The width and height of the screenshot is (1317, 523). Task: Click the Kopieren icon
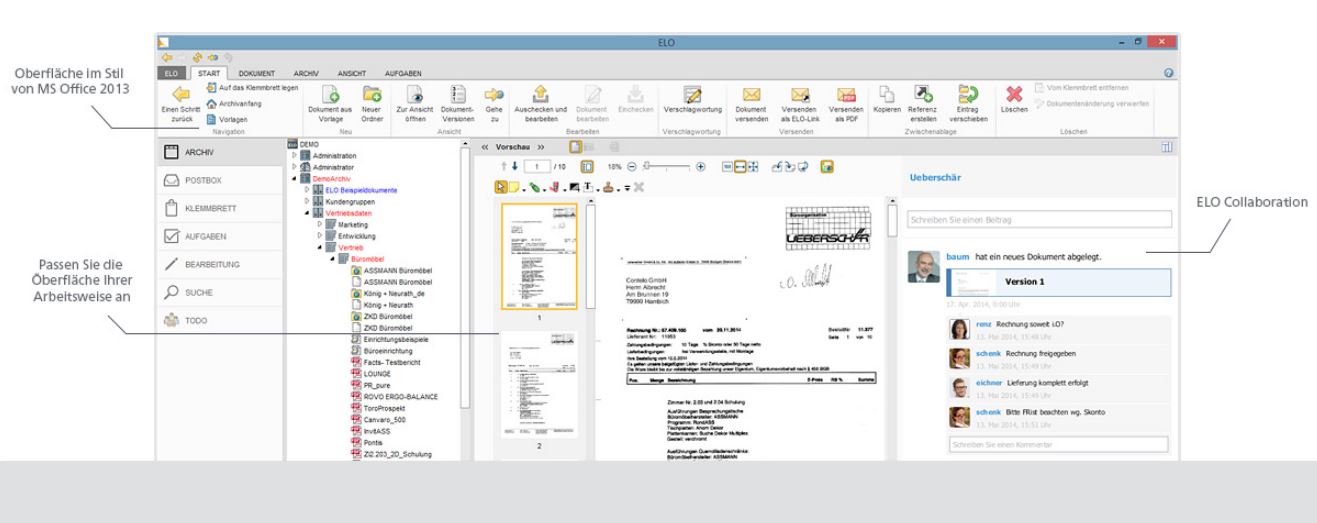[886, 95]
